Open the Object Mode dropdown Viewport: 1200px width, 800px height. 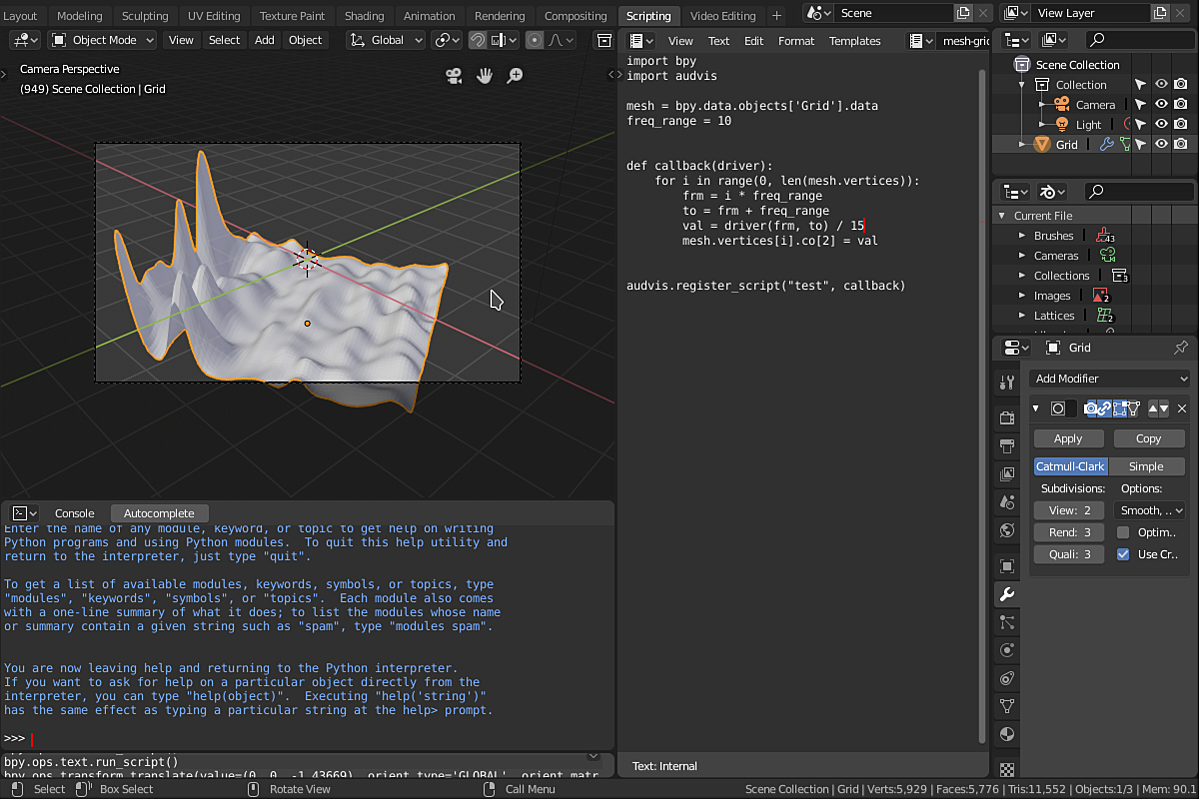(101, 39)
